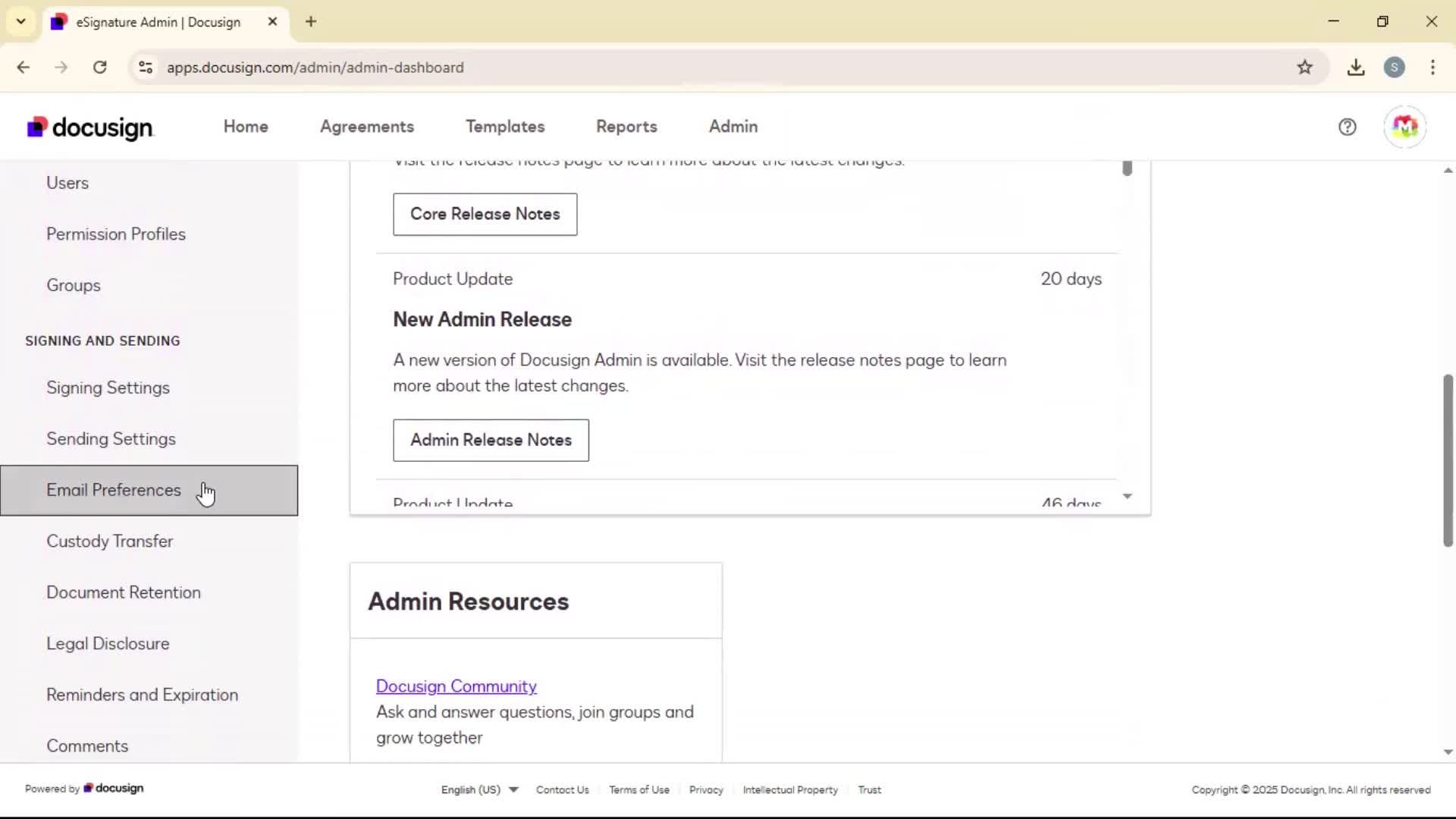Select Permission Profiles in sidebar

coord(149,234)
